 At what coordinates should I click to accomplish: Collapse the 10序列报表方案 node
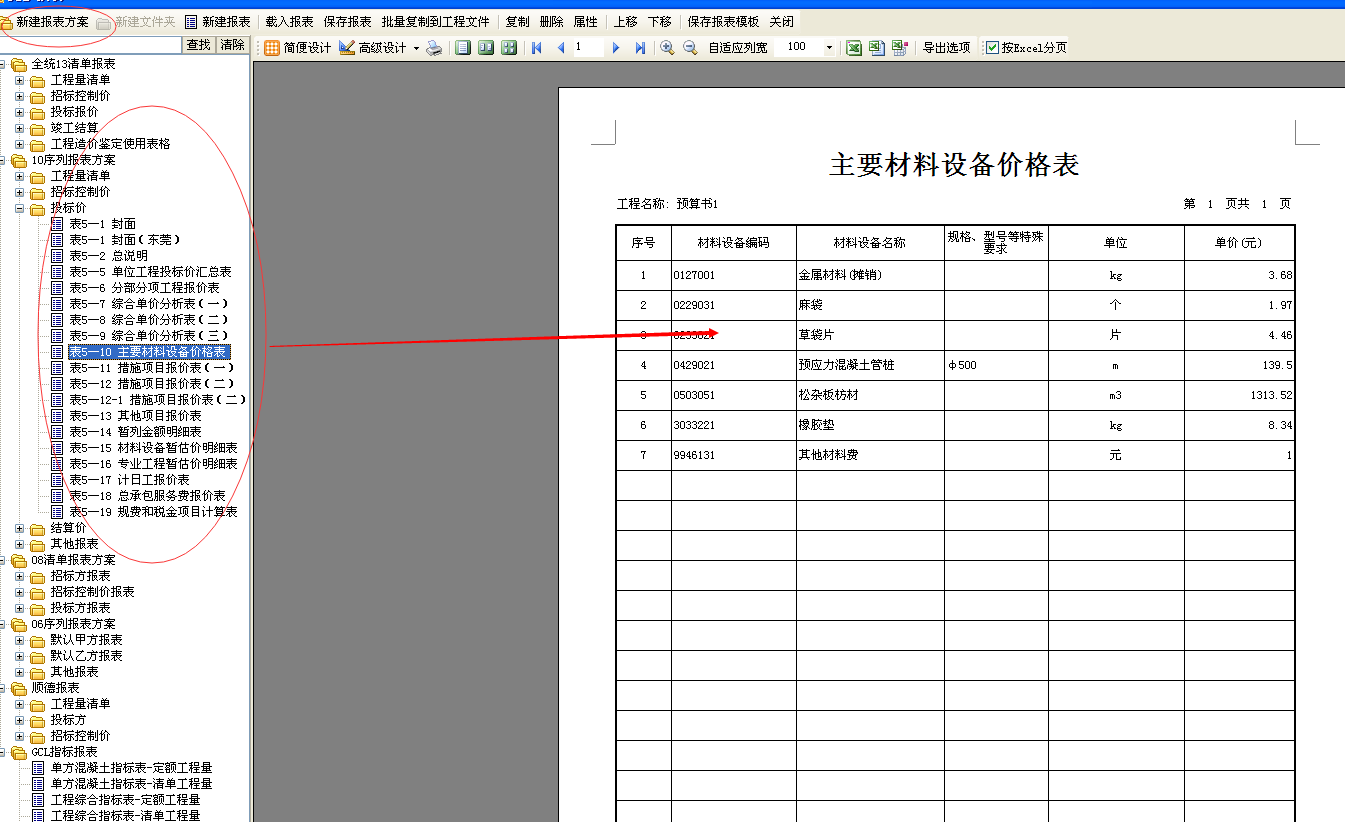pyautogui.click(x=2, y=160)
